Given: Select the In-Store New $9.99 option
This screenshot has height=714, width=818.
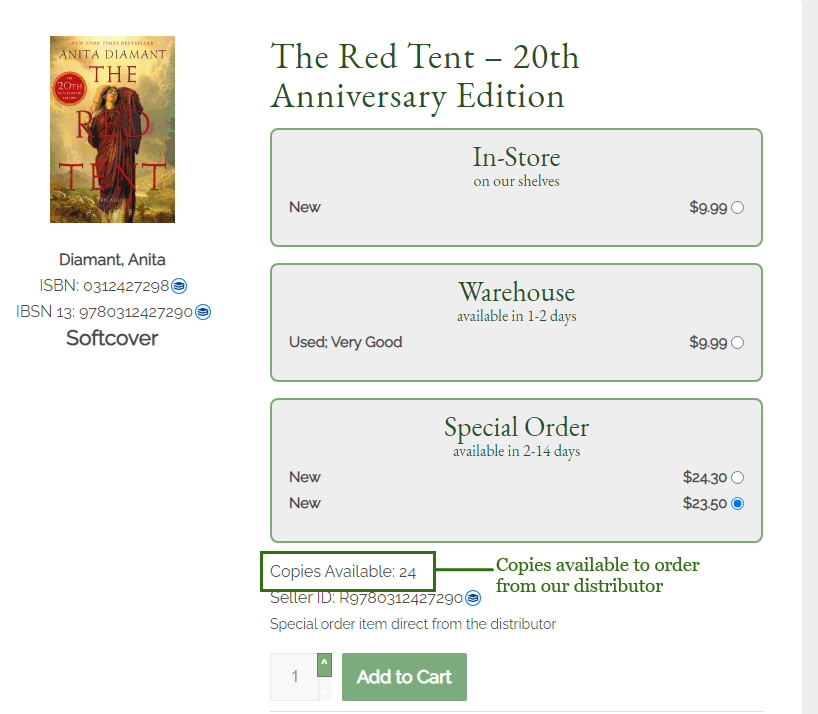Looking at the screenshot, I should 737,208.
